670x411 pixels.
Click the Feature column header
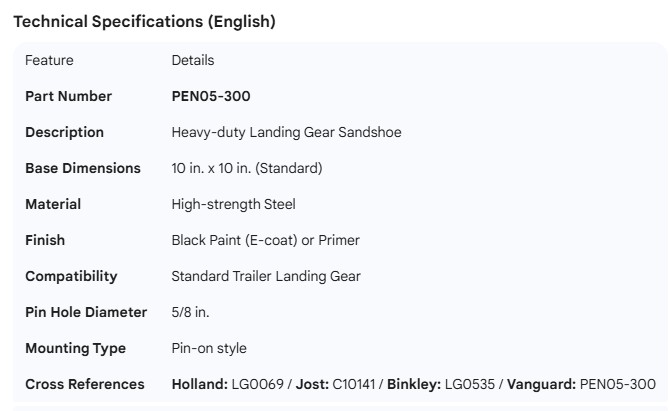click(x=49, y=60)
